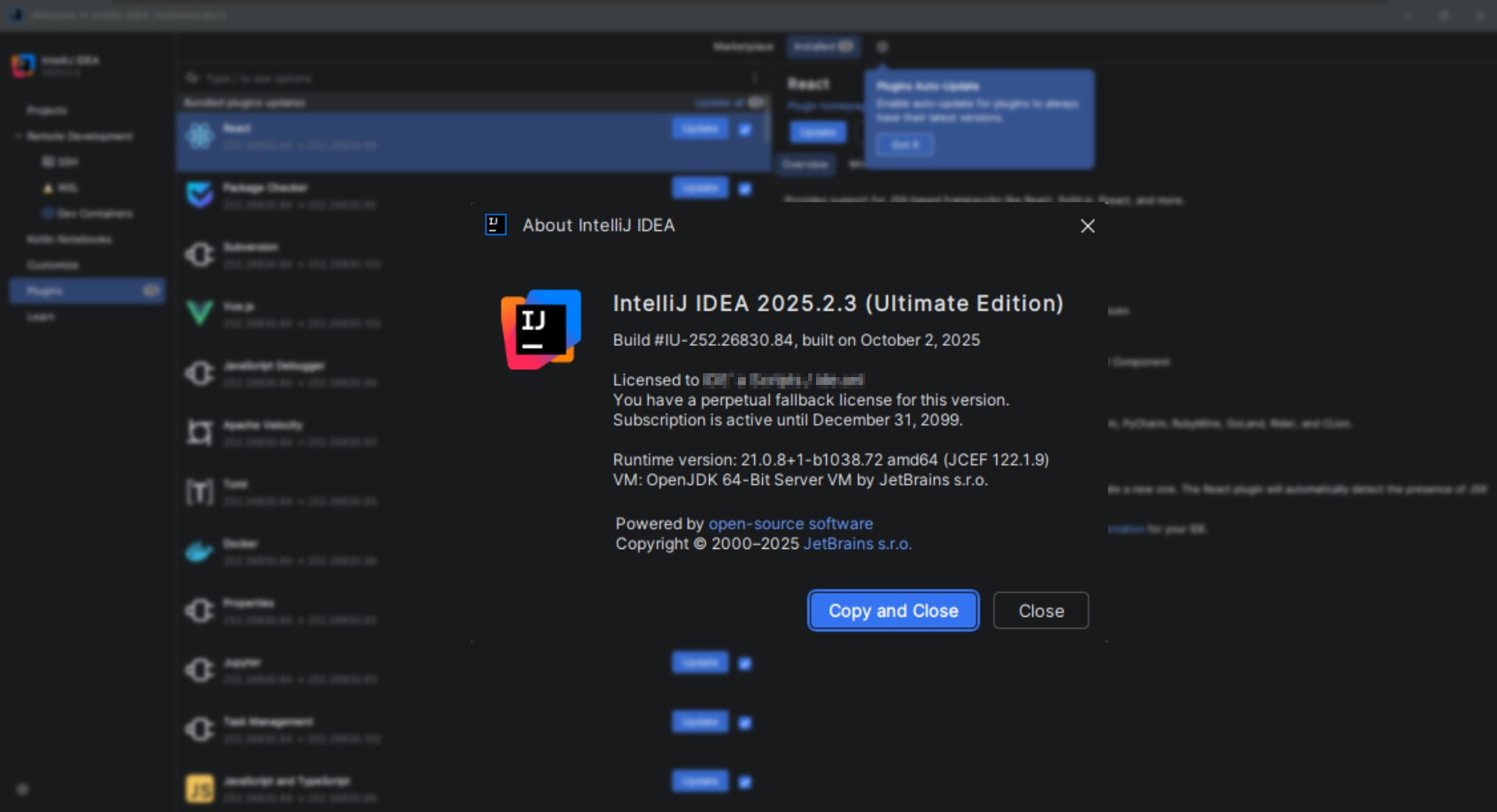Open the open-source software link

click(790, 524)
